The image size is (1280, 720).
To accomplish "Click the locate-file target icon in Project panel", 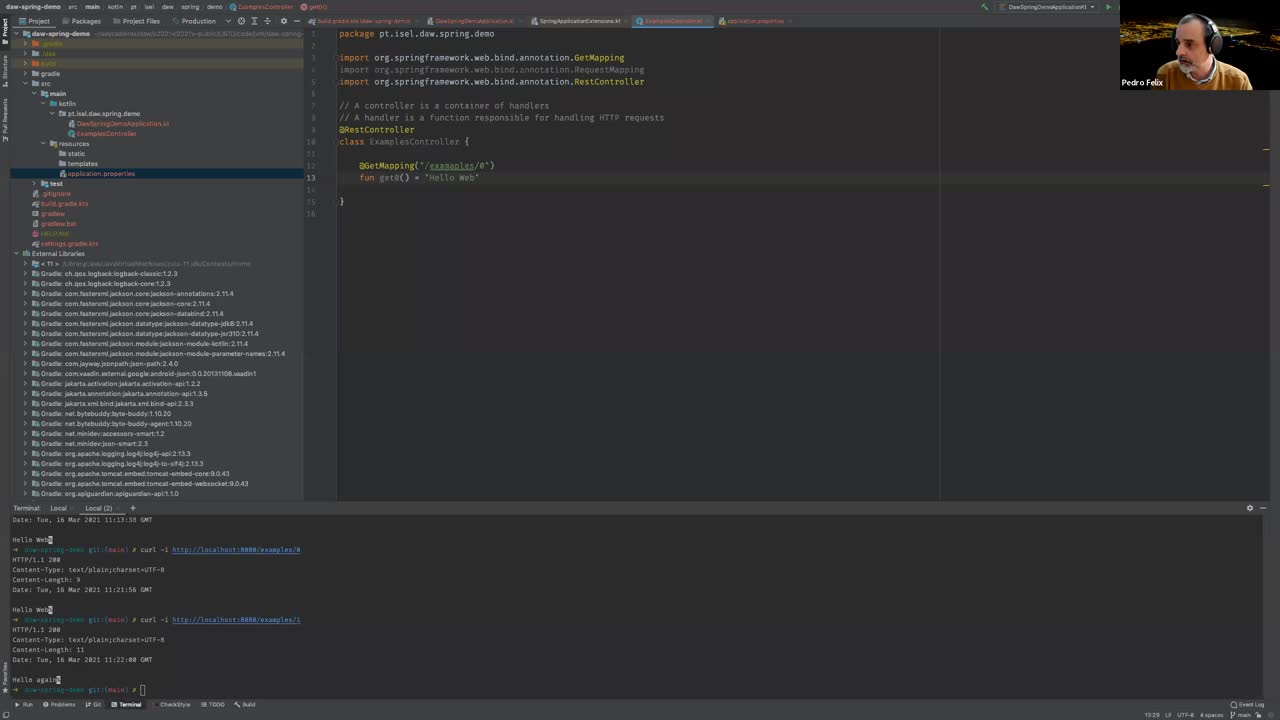I will pos(241,21).
